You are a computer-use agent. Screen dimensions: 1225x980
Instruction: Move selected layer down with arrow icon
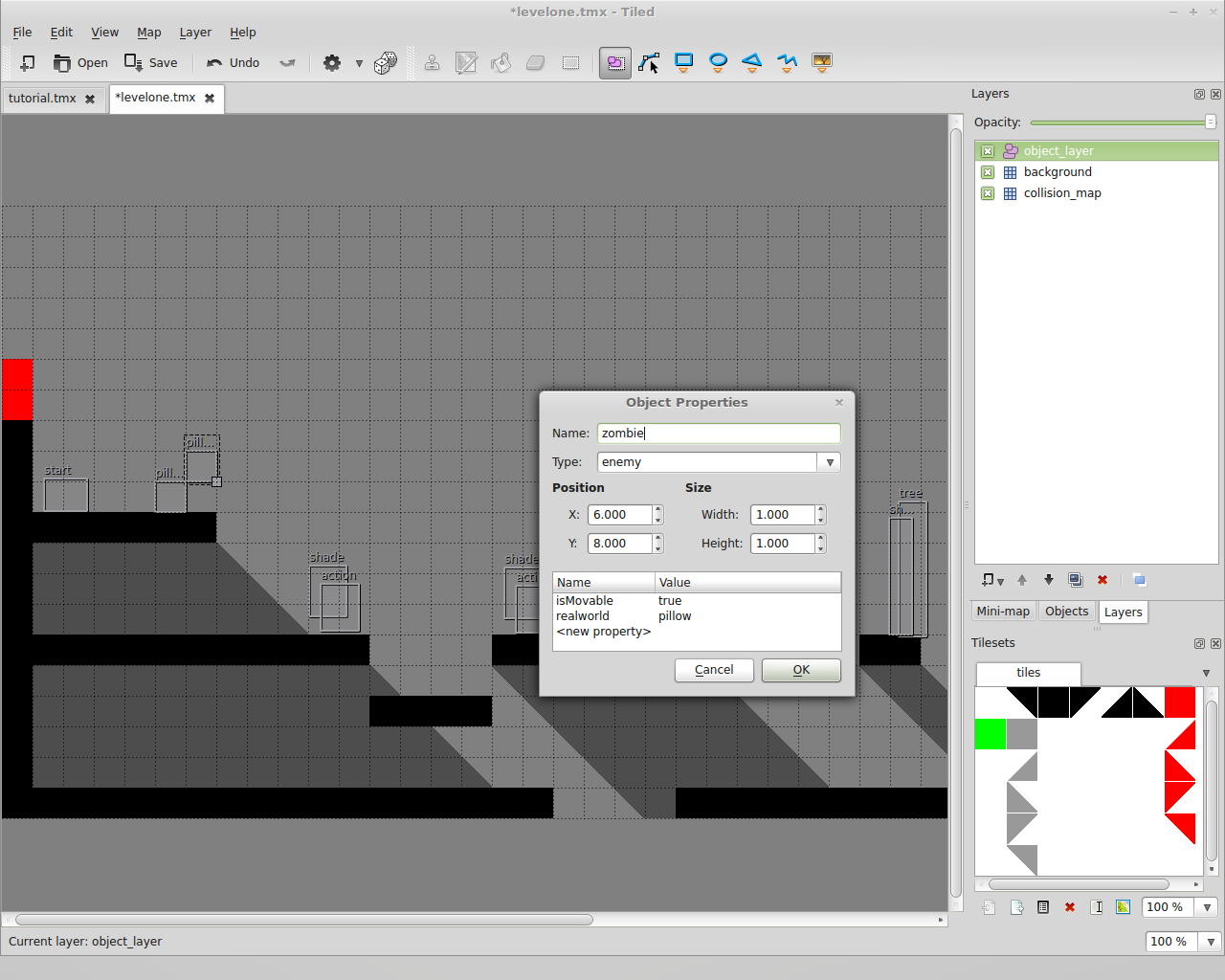tap(1049, 580)
